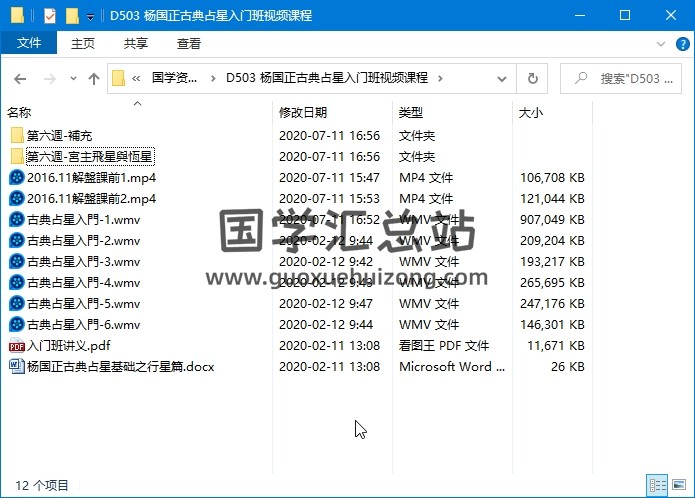Click the folder icon of 第六週-宮主飛星與恆星
695x498 pixels.
point(17,156)
